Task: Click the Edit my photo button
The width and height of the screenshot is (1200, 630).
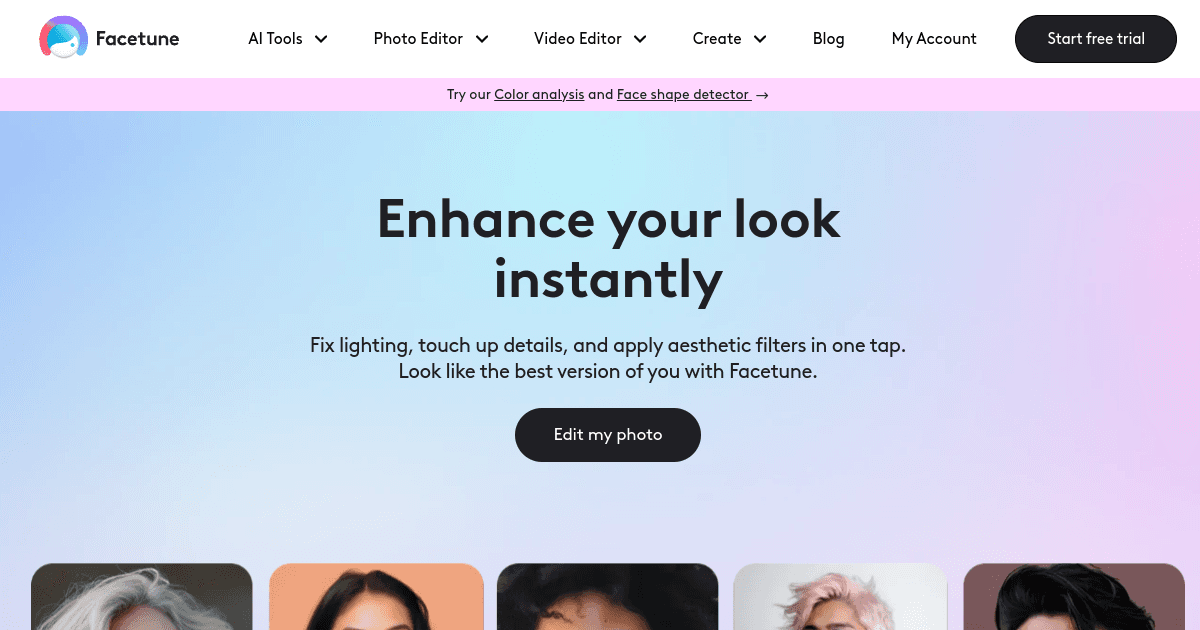Action: coord(608,435)
